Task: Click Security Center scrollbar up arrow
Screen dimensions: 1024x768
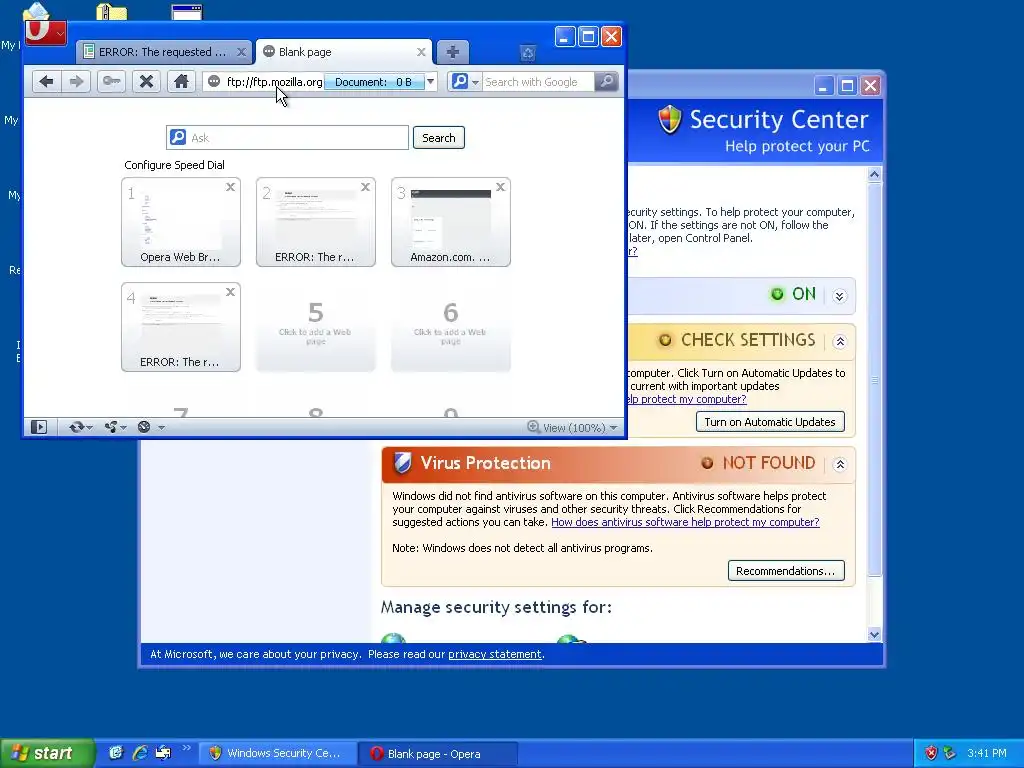Action: 874,174
